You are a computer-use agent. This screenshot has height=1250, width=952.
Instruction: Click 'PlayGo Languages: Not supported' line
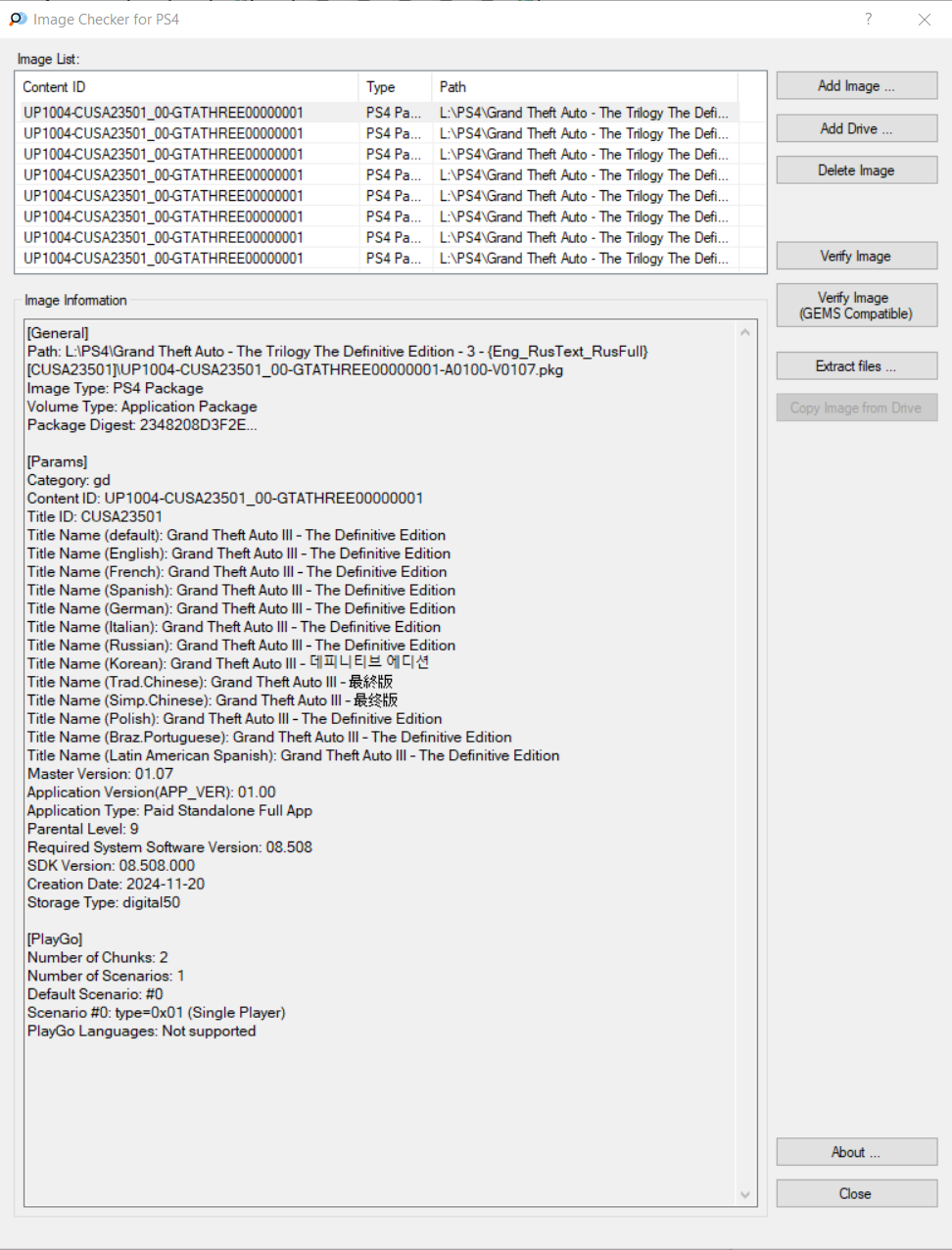142,1031
